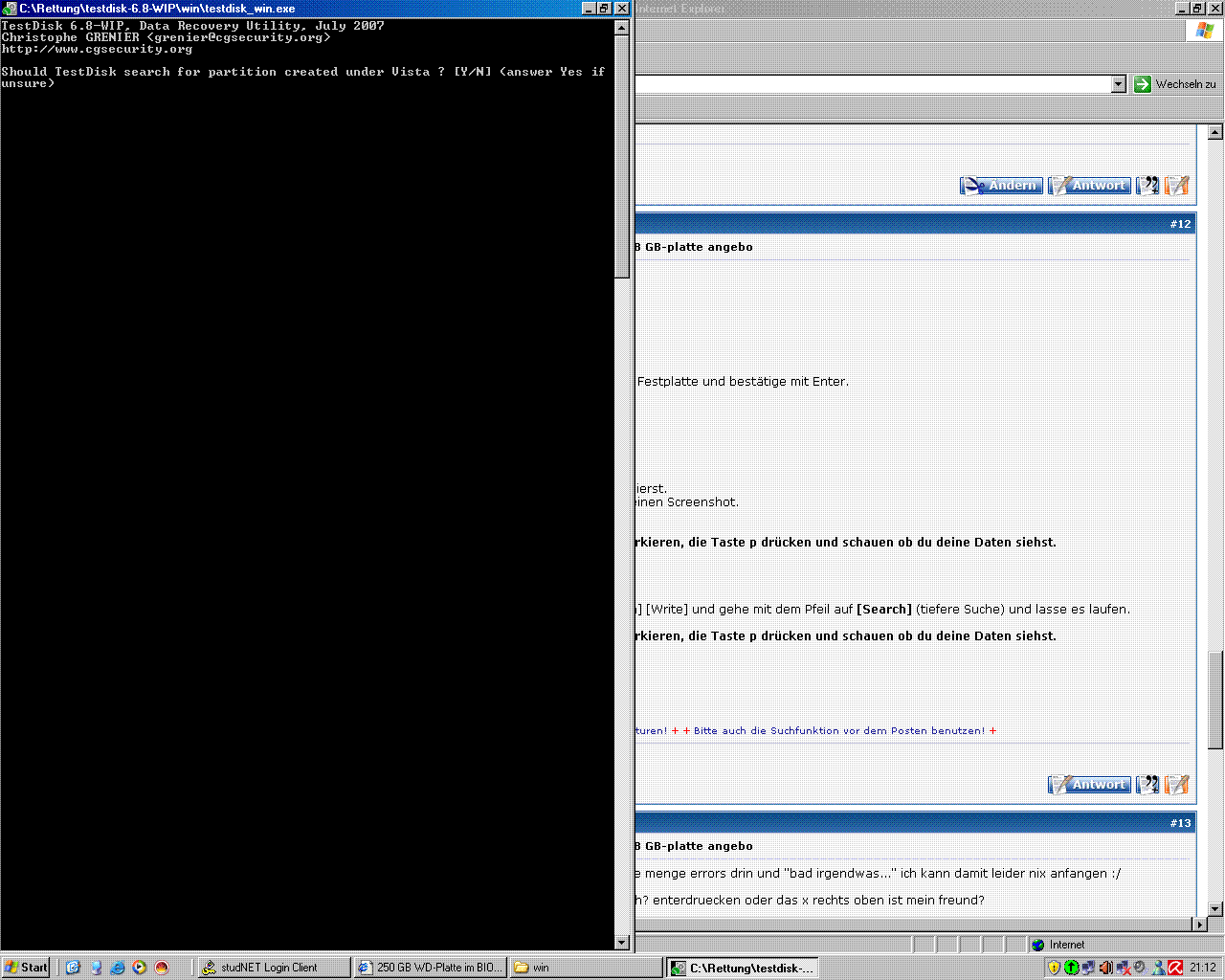Screen dimensions: 1225x980
Task: Click the Antwort button above post #13
Action: [x=1089, y=784]
